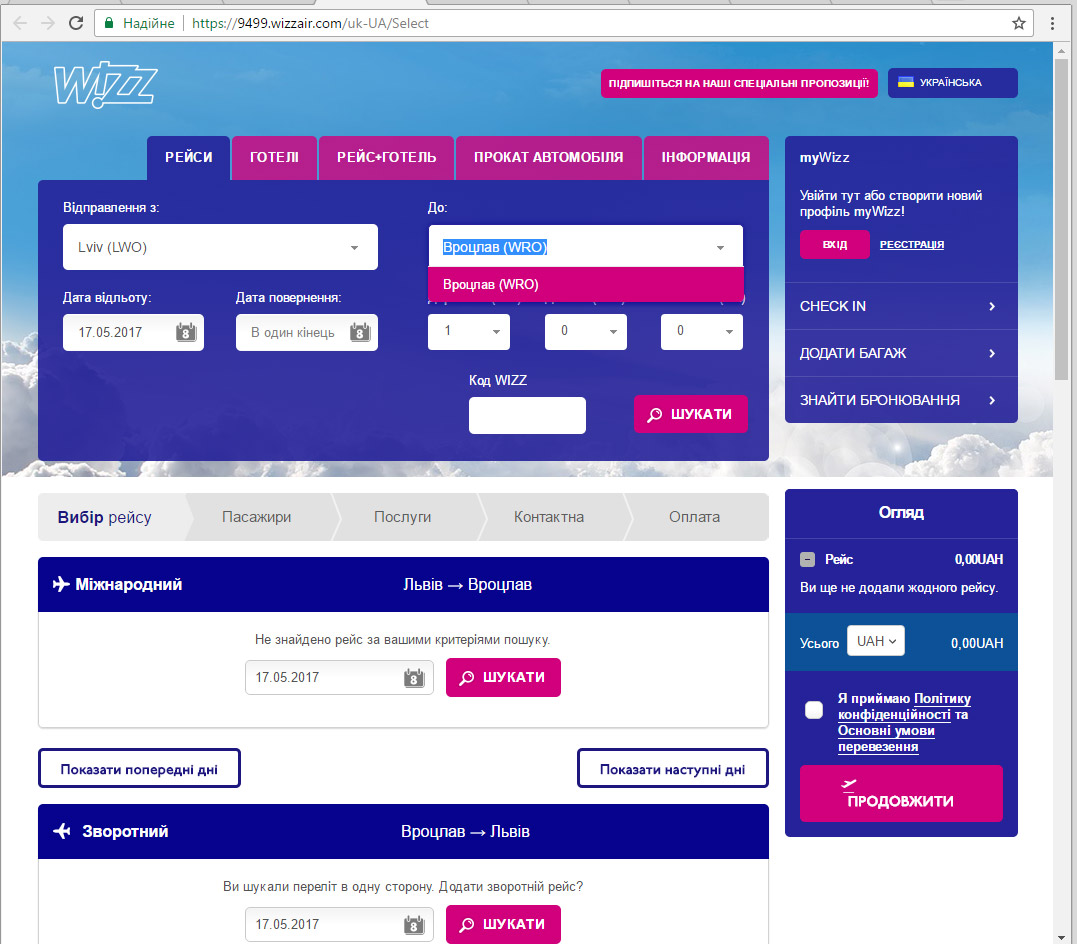The image size is (1077, 944).
Task: Open the ІНФОРМАЦІЯ tab
Action: click(706, 157)
